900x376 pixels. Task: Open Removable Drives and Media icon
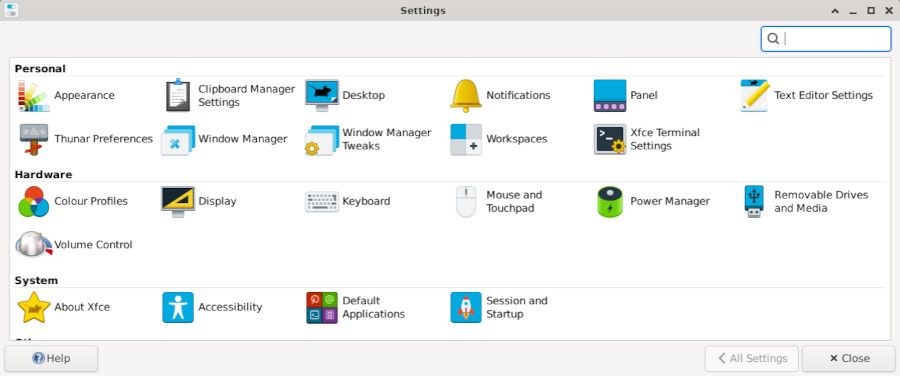pos(754,201)
